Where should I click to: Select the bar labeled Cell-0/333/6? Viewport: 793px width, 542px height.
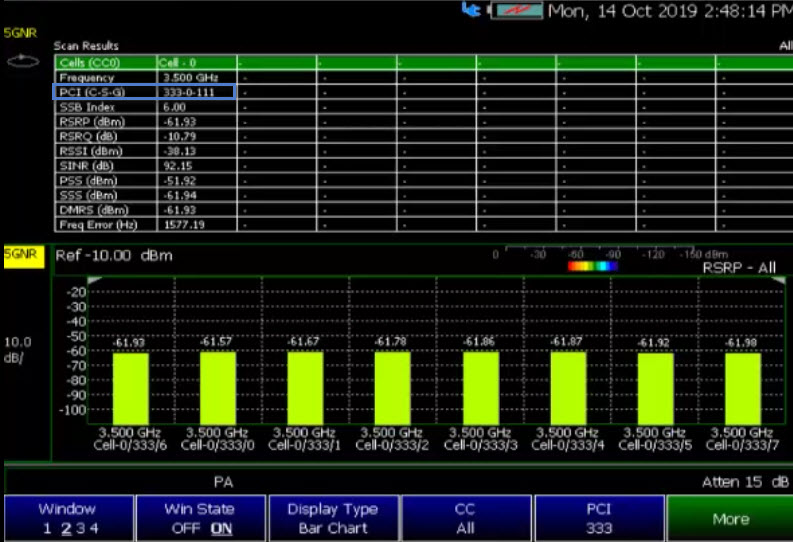130,388
